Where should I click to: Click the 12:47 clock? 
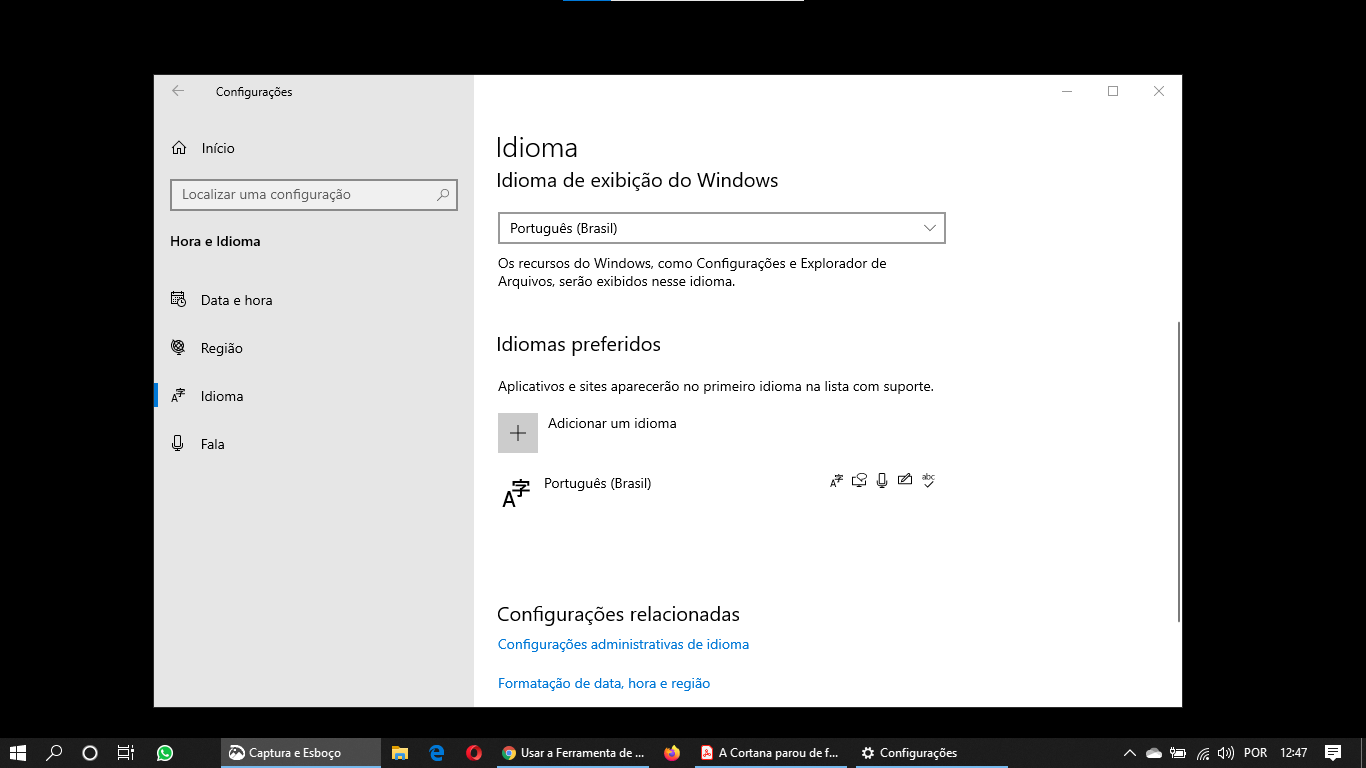point(1294,753)
